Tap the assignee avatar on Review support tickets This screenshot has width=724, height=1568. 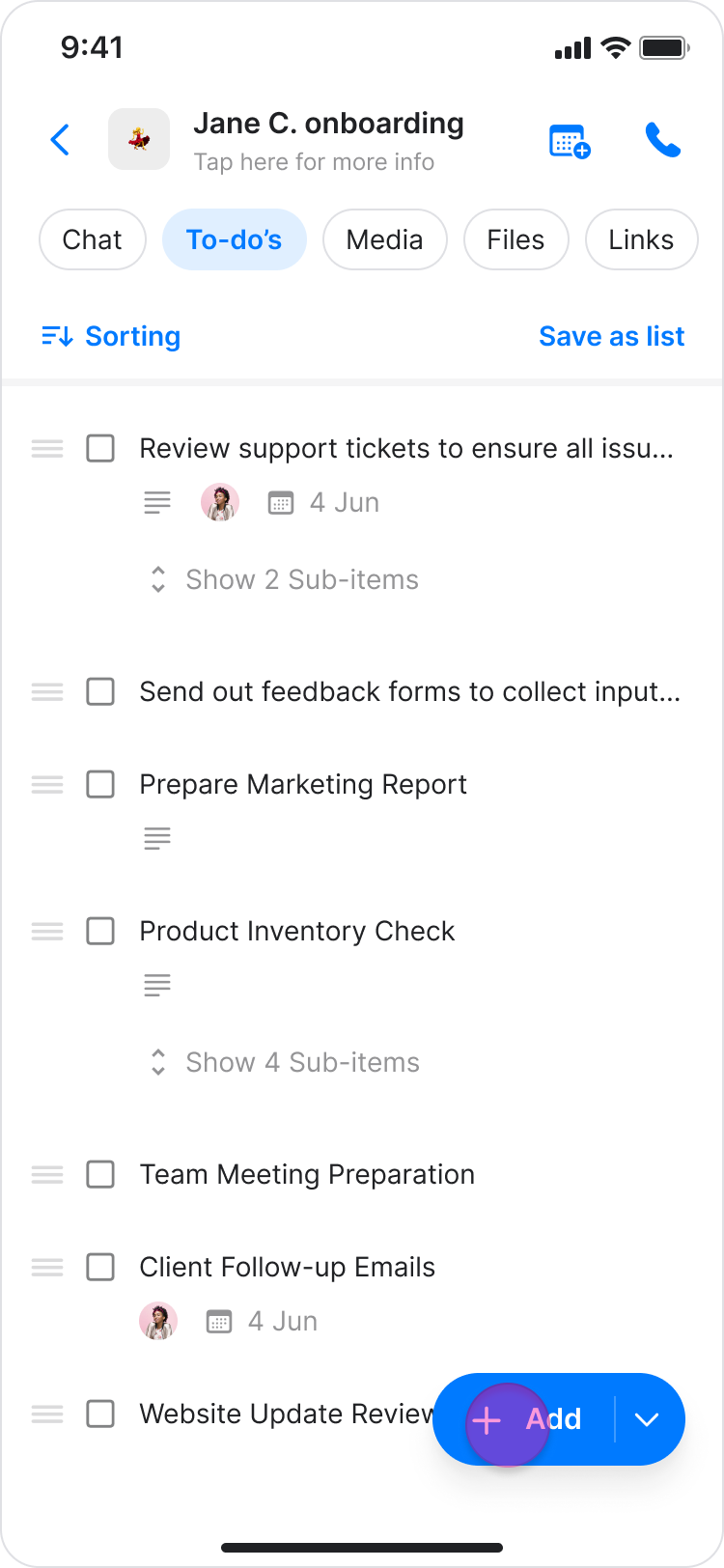[220, 502]
